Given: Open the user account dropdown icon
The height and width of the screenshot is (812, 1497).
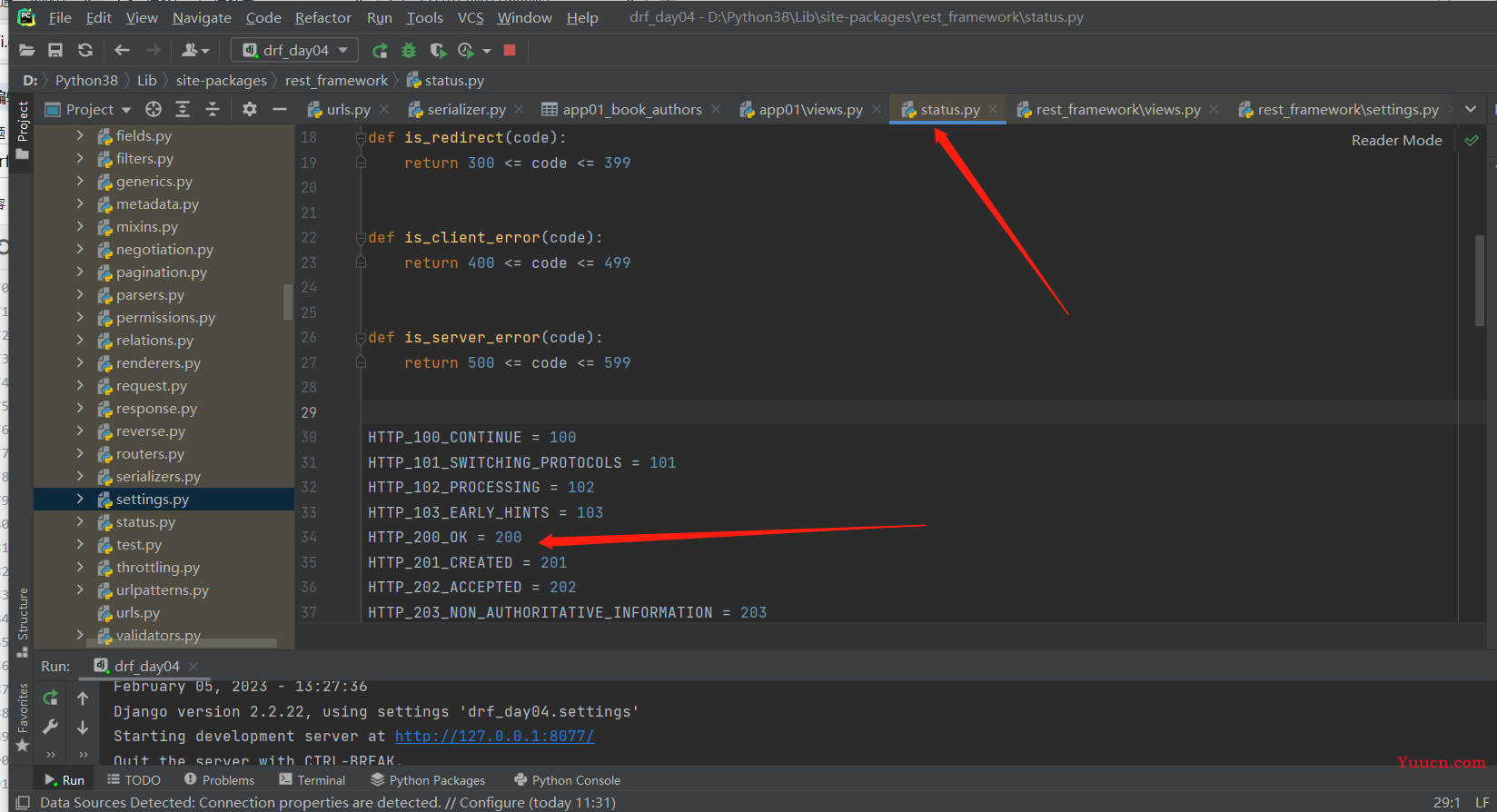Looking at the screenshot, I should tap(195, 50).
